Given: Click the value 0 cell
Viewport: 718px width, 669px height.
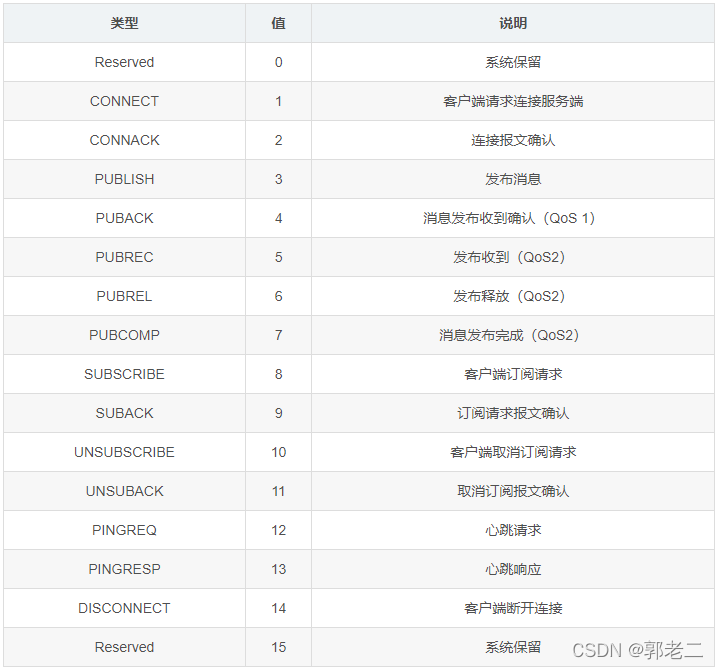Looking at the screenshot, I should pos(278,62).
